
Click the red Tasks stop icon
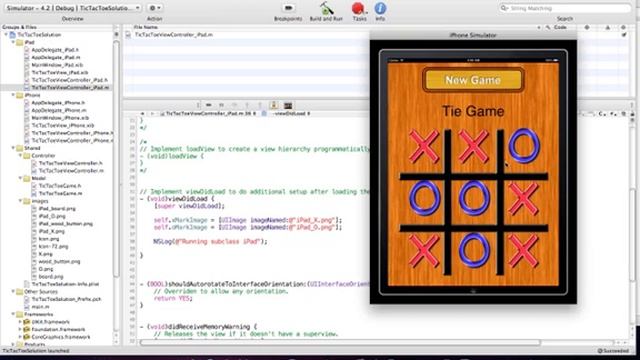coord(358,8)
